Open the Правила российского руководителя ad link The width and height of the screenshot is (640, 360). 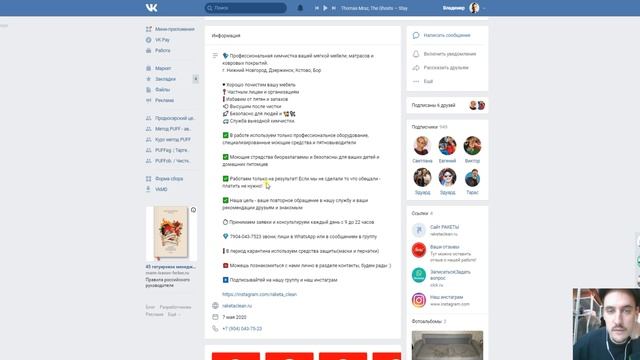tap(168, 282)
